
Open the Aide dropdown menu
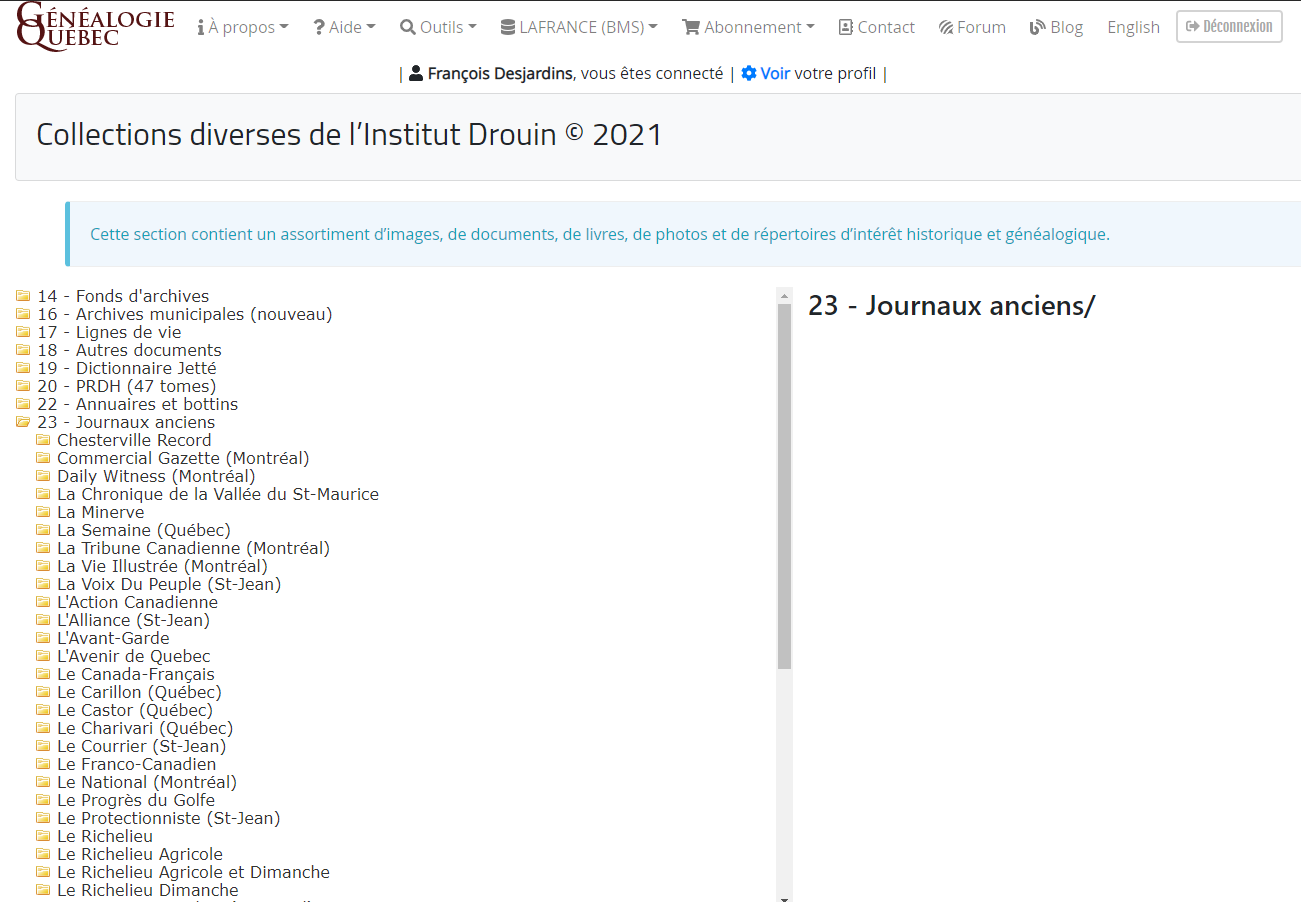tap(344, 27)
